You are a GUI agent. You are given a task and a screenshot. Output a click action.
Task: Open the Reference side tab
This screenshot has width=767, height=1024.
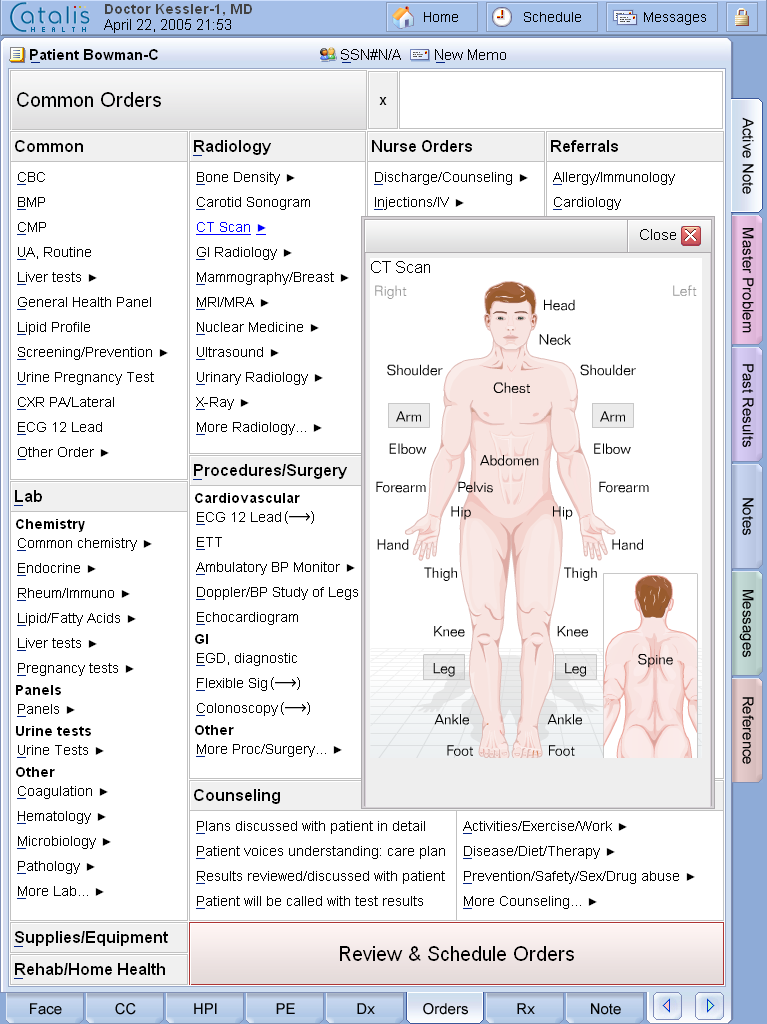pyautogui.click(x=747, y=730)
